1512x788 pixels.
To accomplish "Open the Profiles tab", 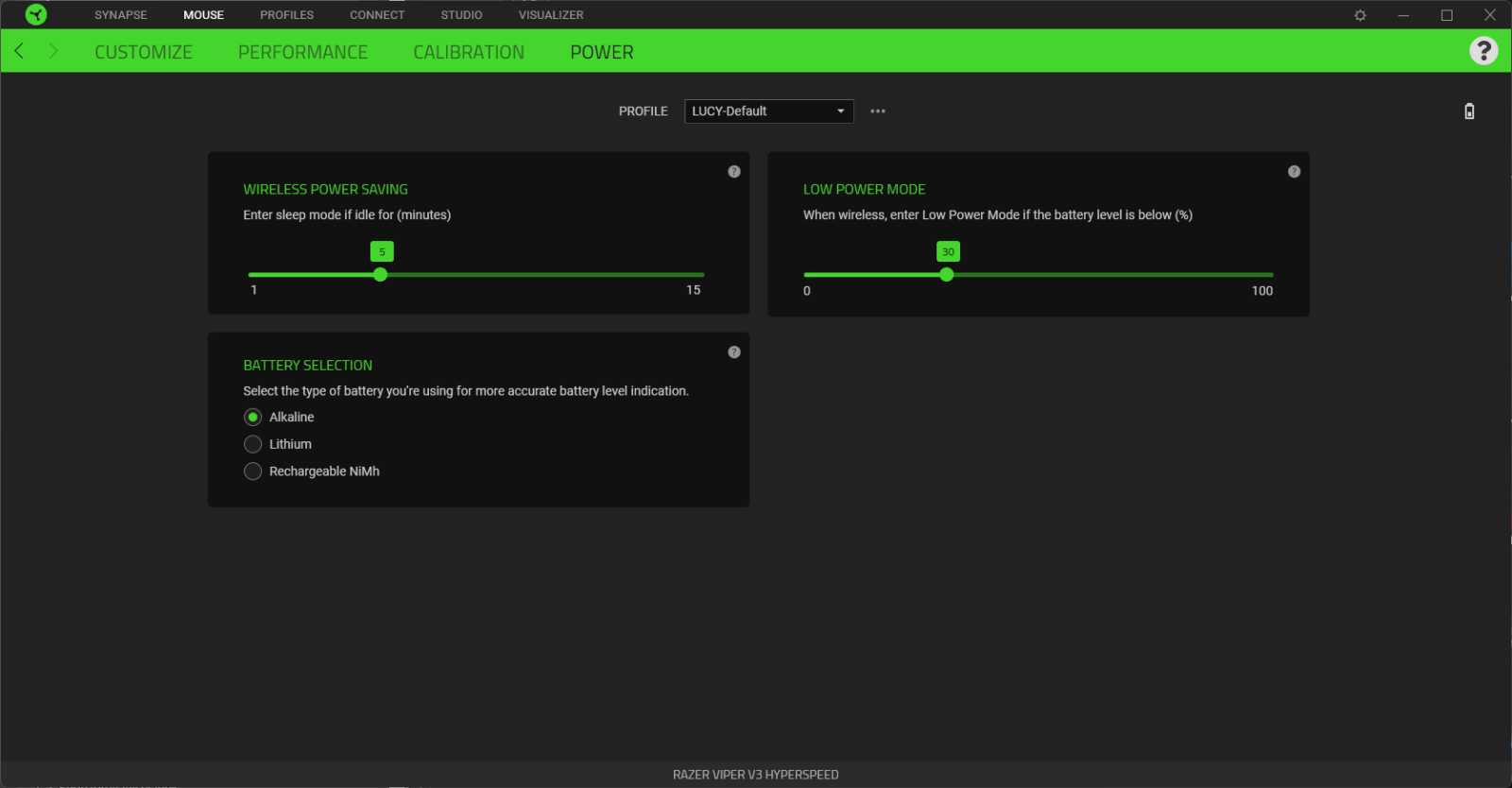I will (x=286, y=15).
